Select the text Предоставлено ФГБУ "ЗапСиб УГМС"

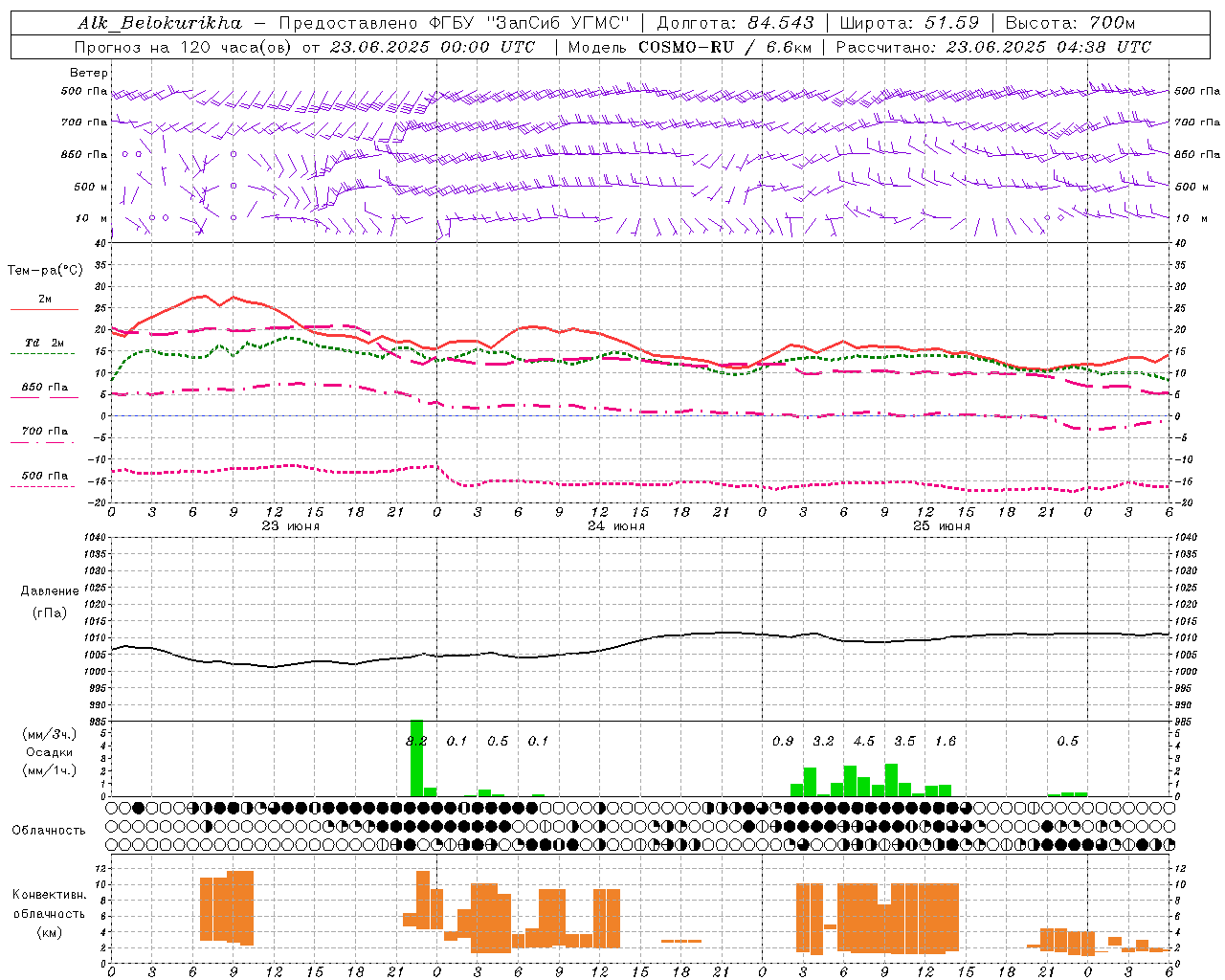[455, 23]
